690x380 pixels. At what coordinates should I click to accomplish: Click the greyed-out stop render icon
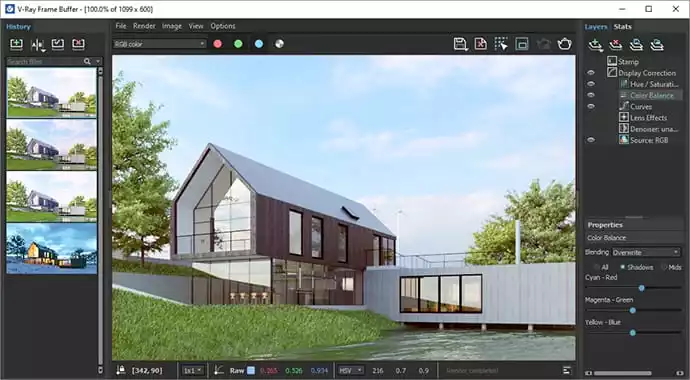[543, 44]
